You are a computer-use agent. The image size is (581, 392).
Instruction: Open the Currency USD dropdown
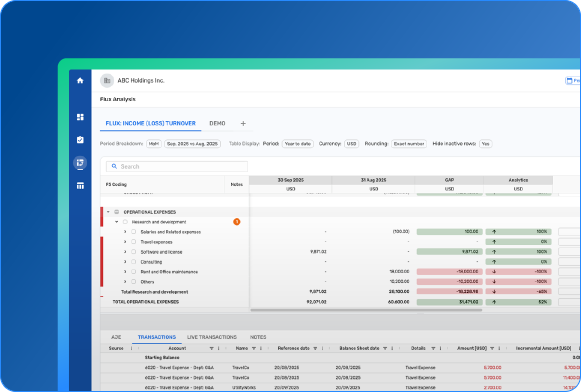click(351, 144)
